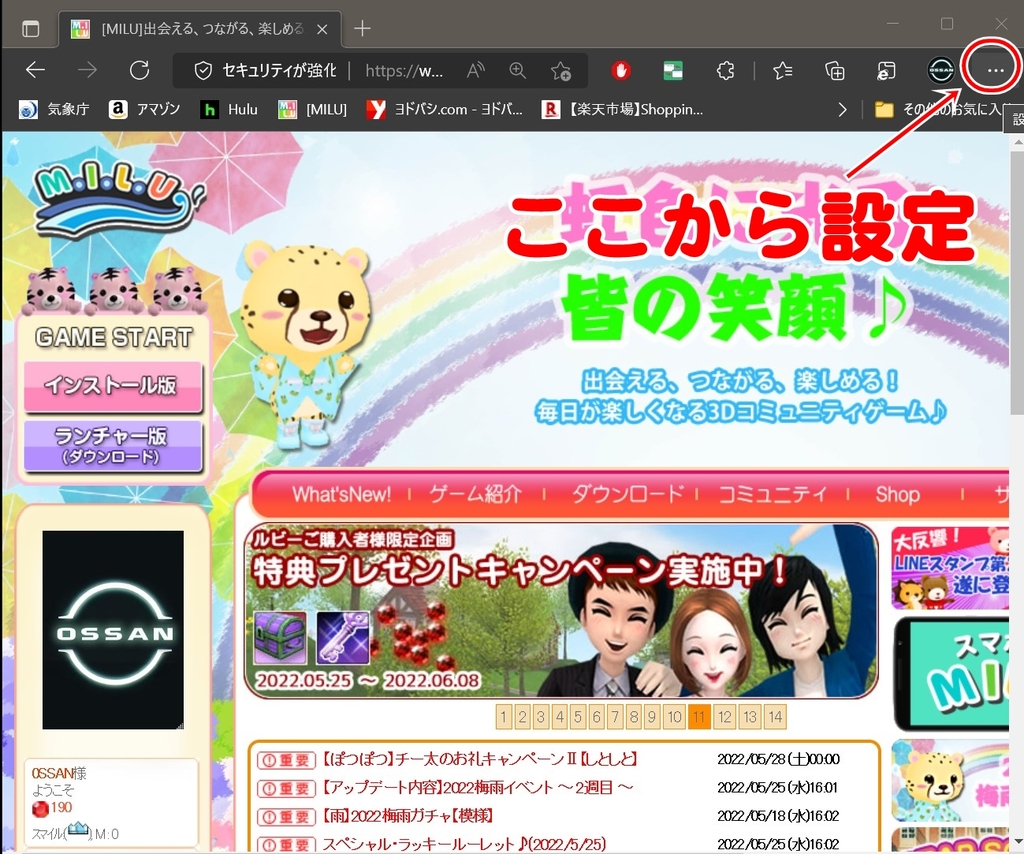Select banner page number 12
Image resolution: width=1024 pixels, height=854 pixels.
click(x=725, y=716)
